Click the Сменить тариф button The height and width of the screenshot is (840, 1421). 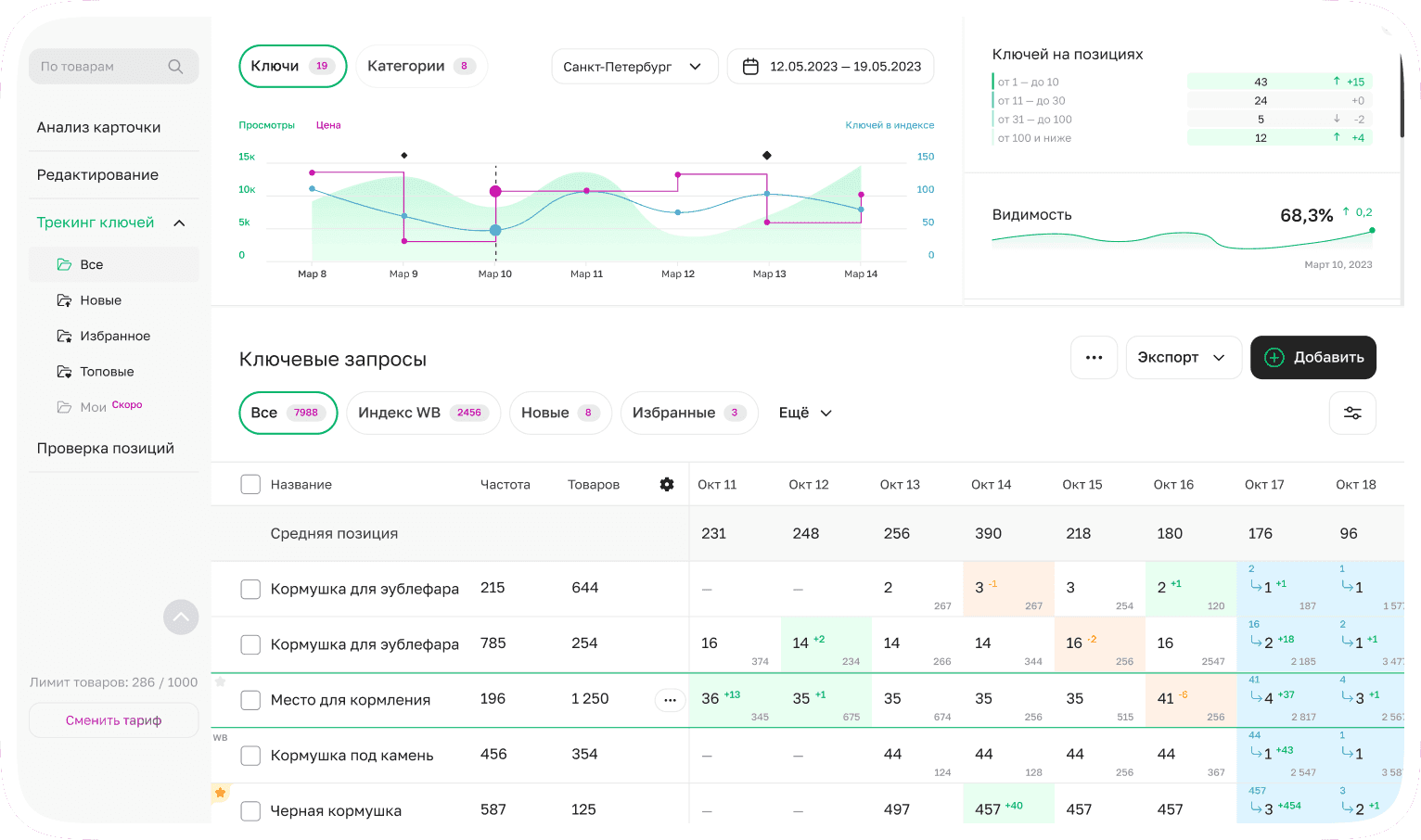[114, 720]
